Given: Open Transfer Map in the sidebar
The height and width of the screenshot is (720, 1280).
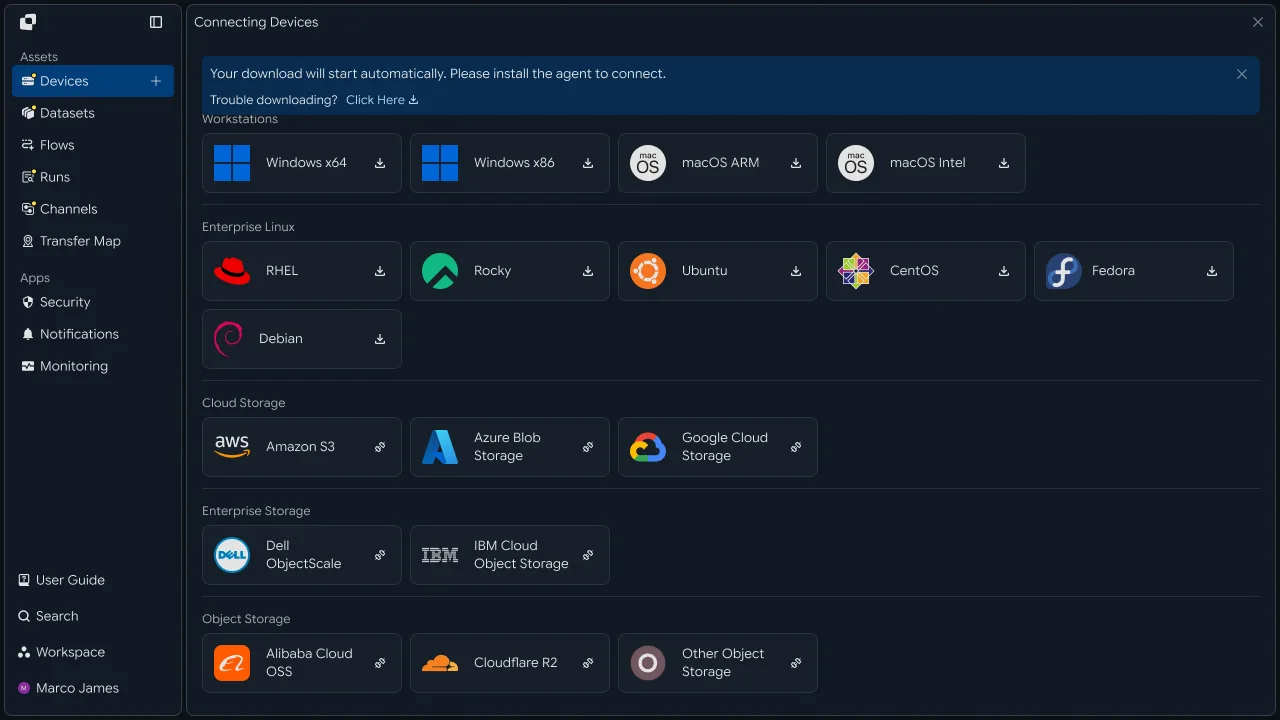Looking at the screenshot, I should click(x=93, y=241).
